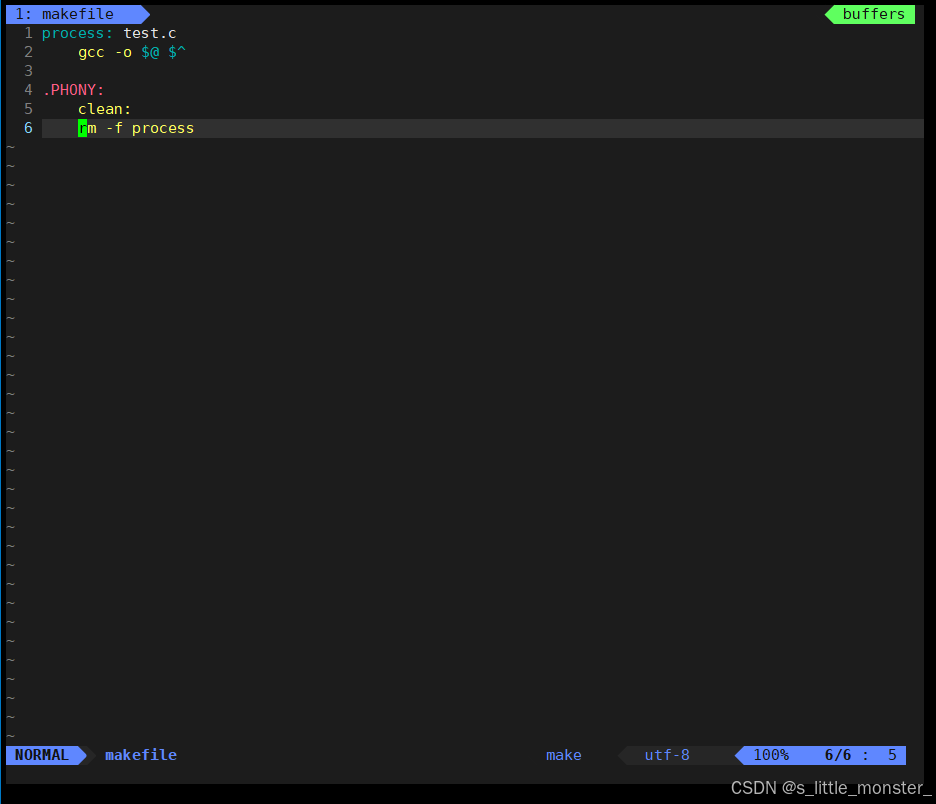Click line number 5 in gutter
The width and height of the screenshot is (936, 804).
(28, 109)
